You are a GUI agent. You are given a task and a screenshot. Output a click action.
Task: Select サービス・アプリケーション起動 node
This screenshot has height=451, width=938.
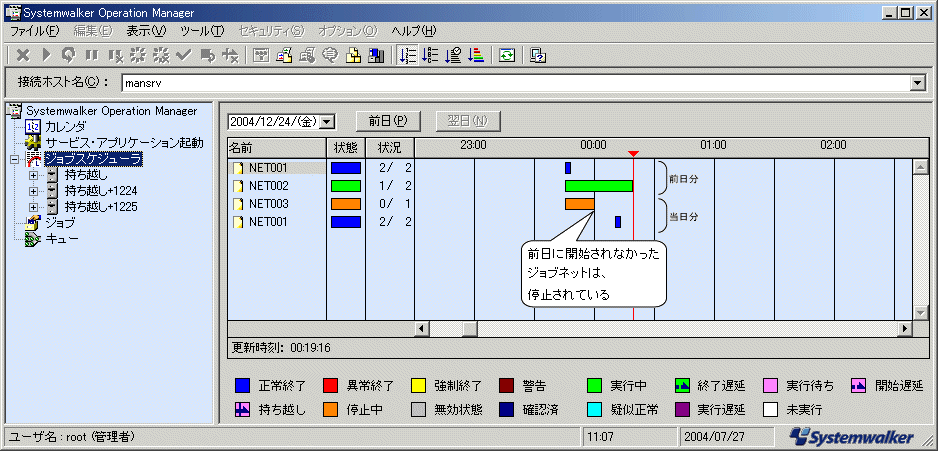124,143
